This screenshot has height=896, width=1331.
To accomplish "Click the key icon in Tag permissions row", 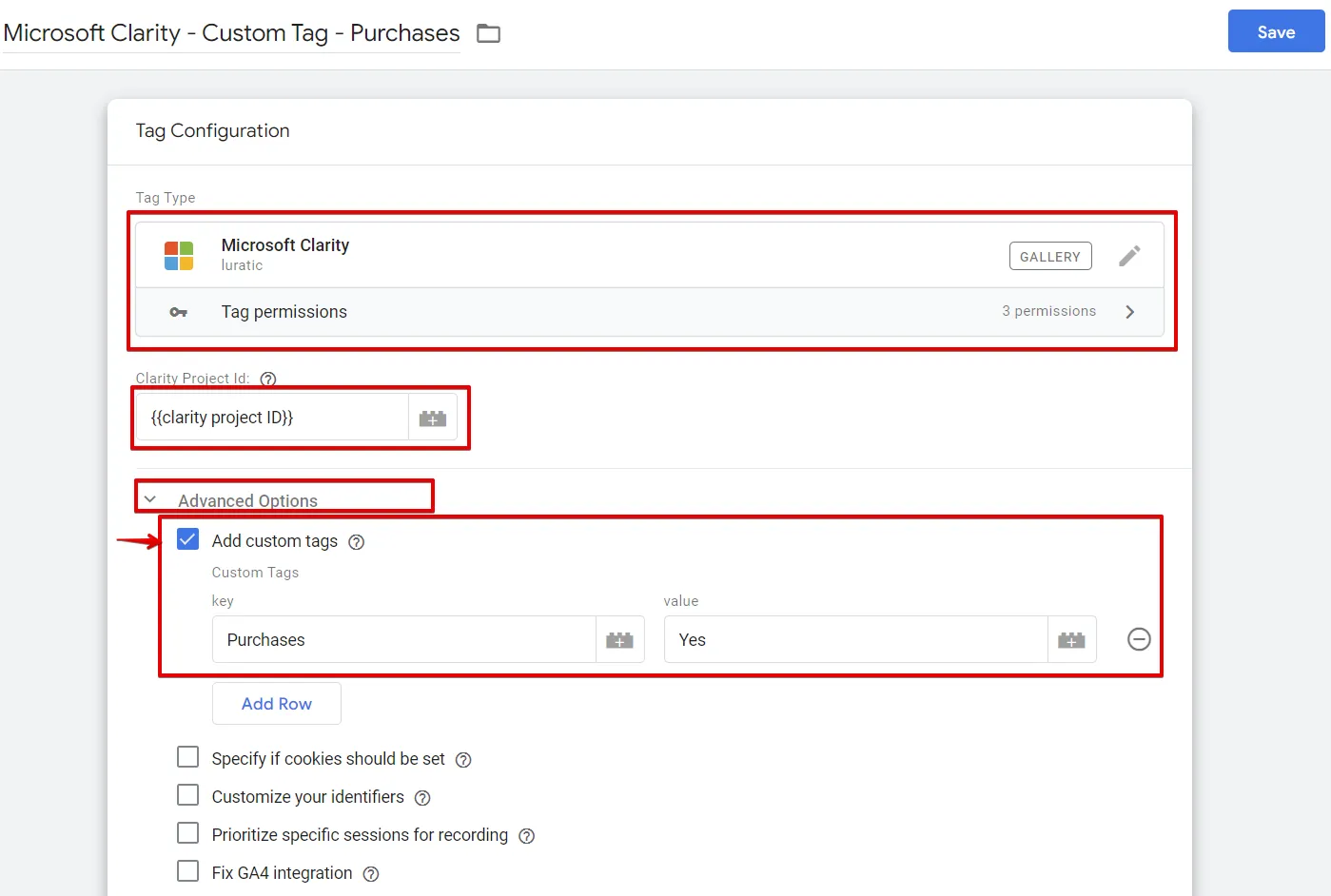I will (x=178, y=312).
